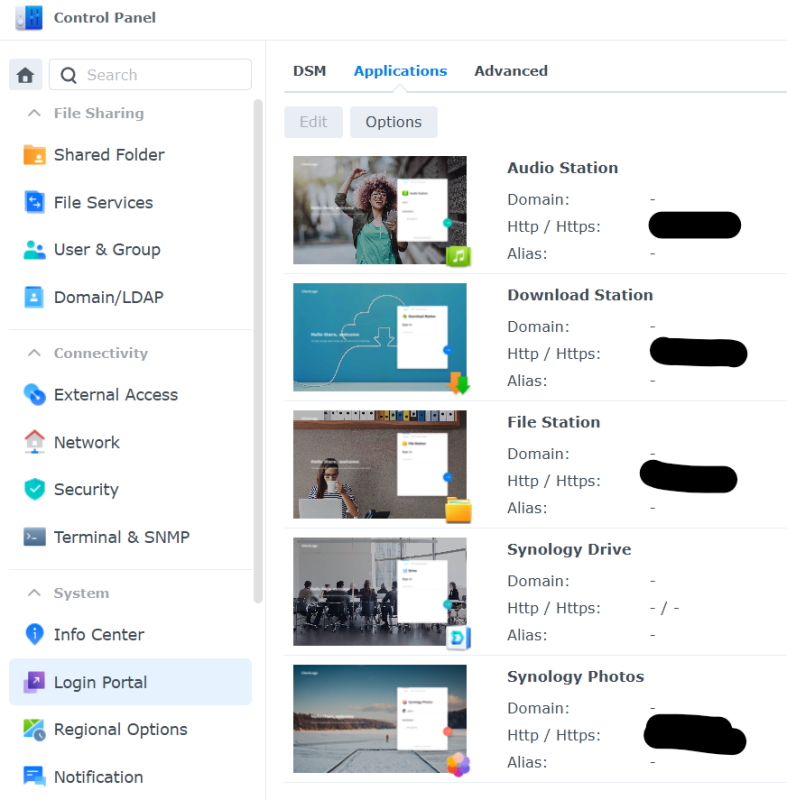Click External Access sidebar label
Viewport: 787px width, 800px height.
pyautogui.click(x=116, y=394)
